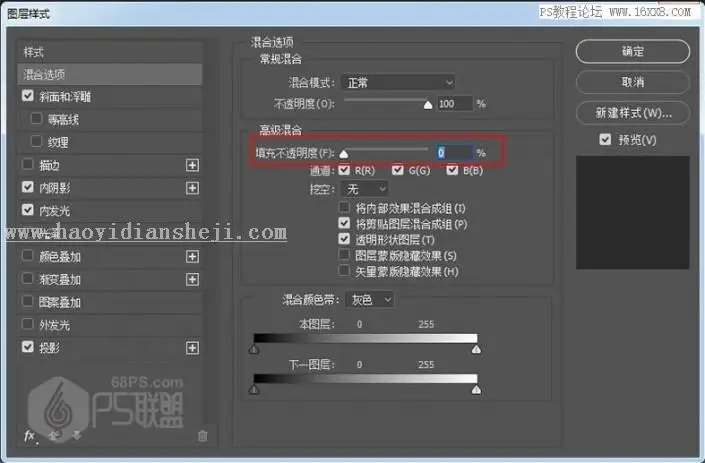Image resolution: width=705 pixels, height=463 pixels.
Task: Click the 填充不透明度 value field showing 0
Action: 455,153
